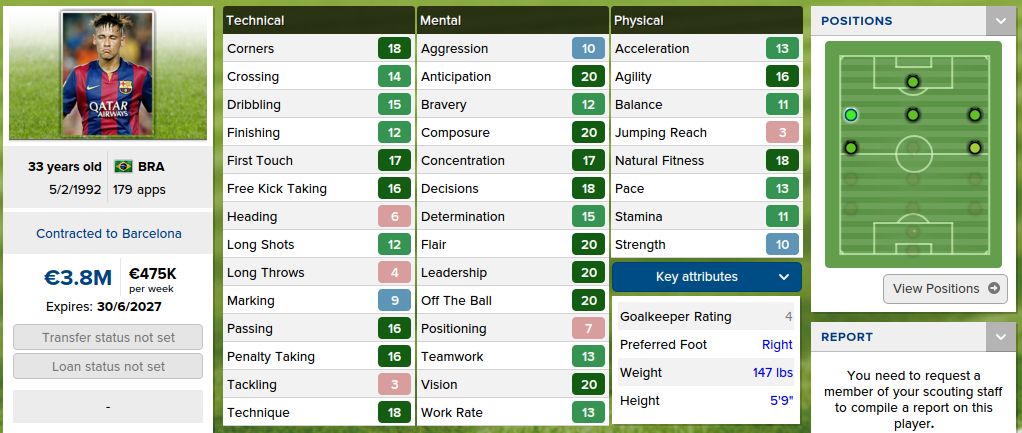The image size is (1022, 433).
Task: Click the left midfielder position dot
Action: [x=851, y=148]
